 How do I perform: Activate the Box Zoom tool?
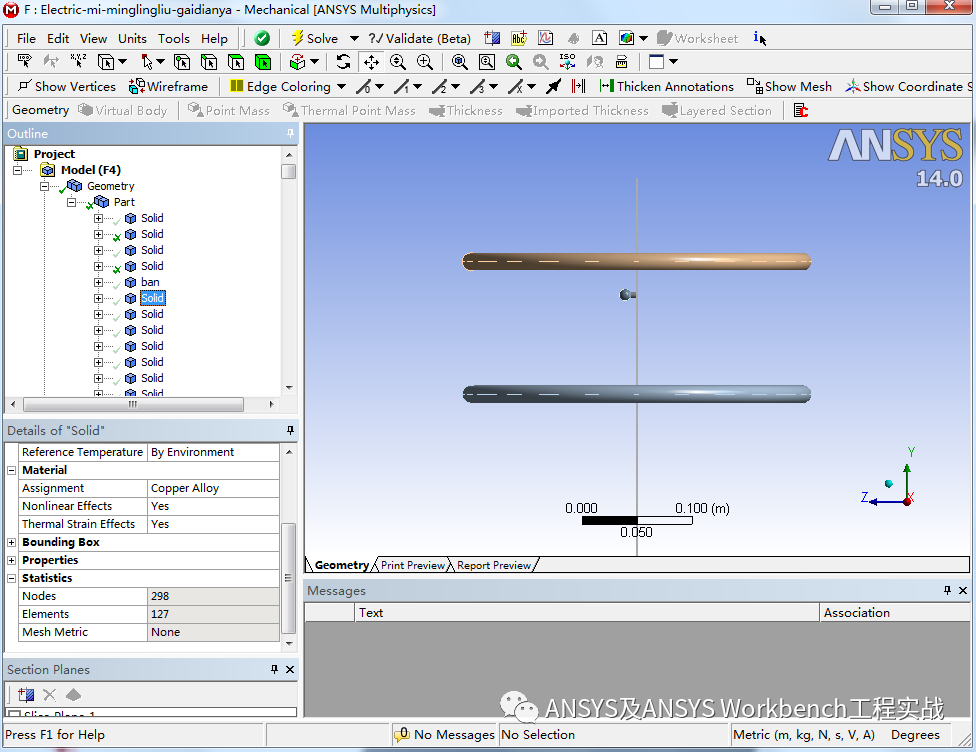pos(425,62)
